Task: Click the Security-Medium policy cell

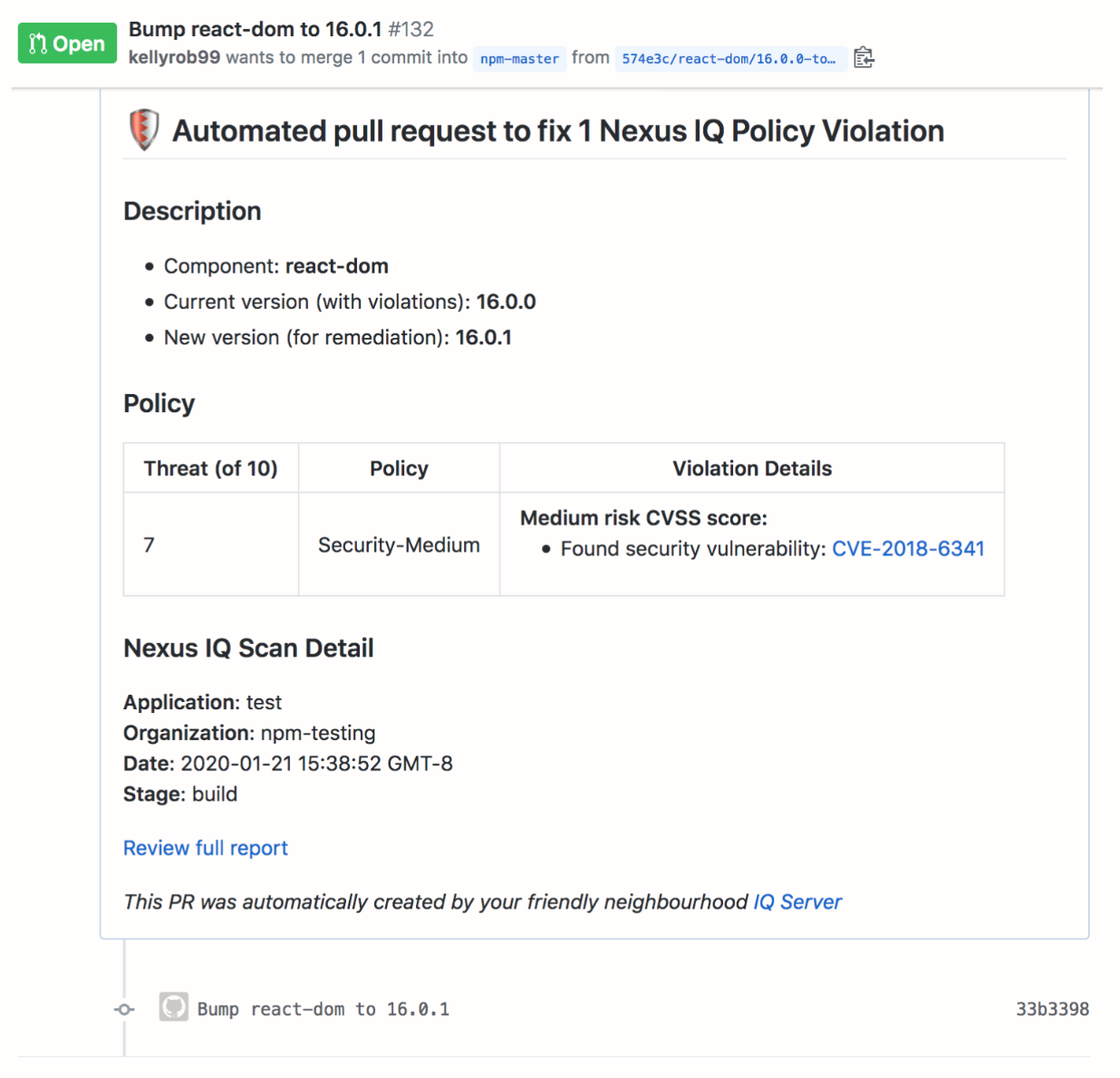Action: 399,545
